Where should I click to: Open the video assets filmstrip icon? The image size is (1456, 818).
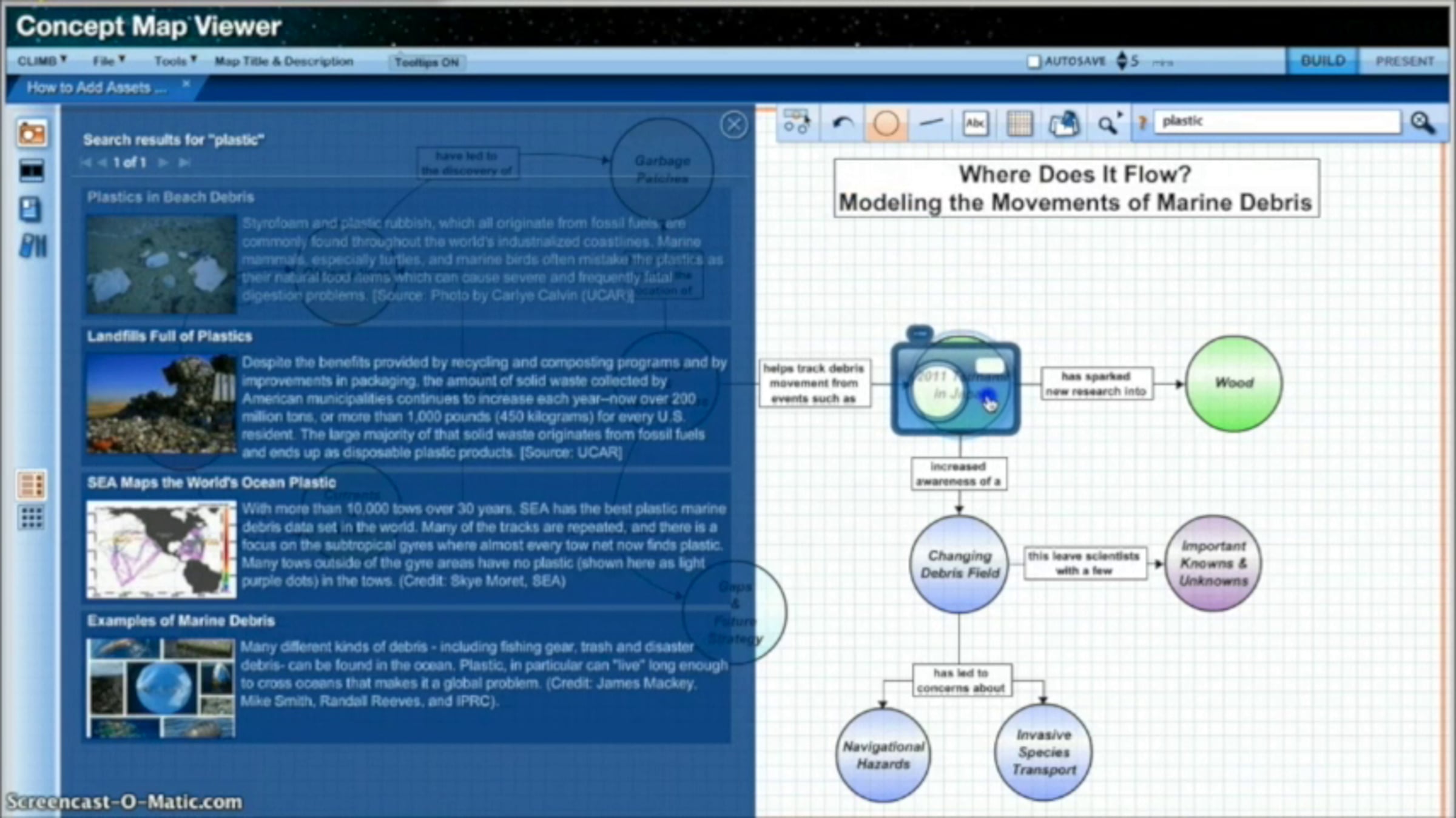[x=32, y=171]
